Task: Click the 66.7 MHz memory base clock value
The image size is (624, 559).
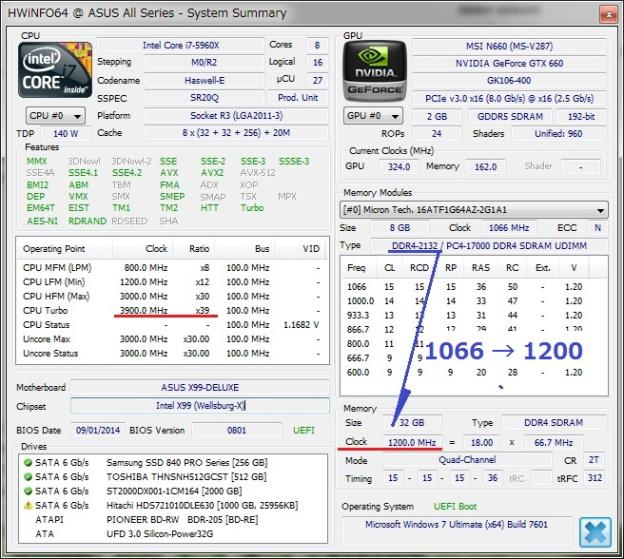Action: [553, 442]
